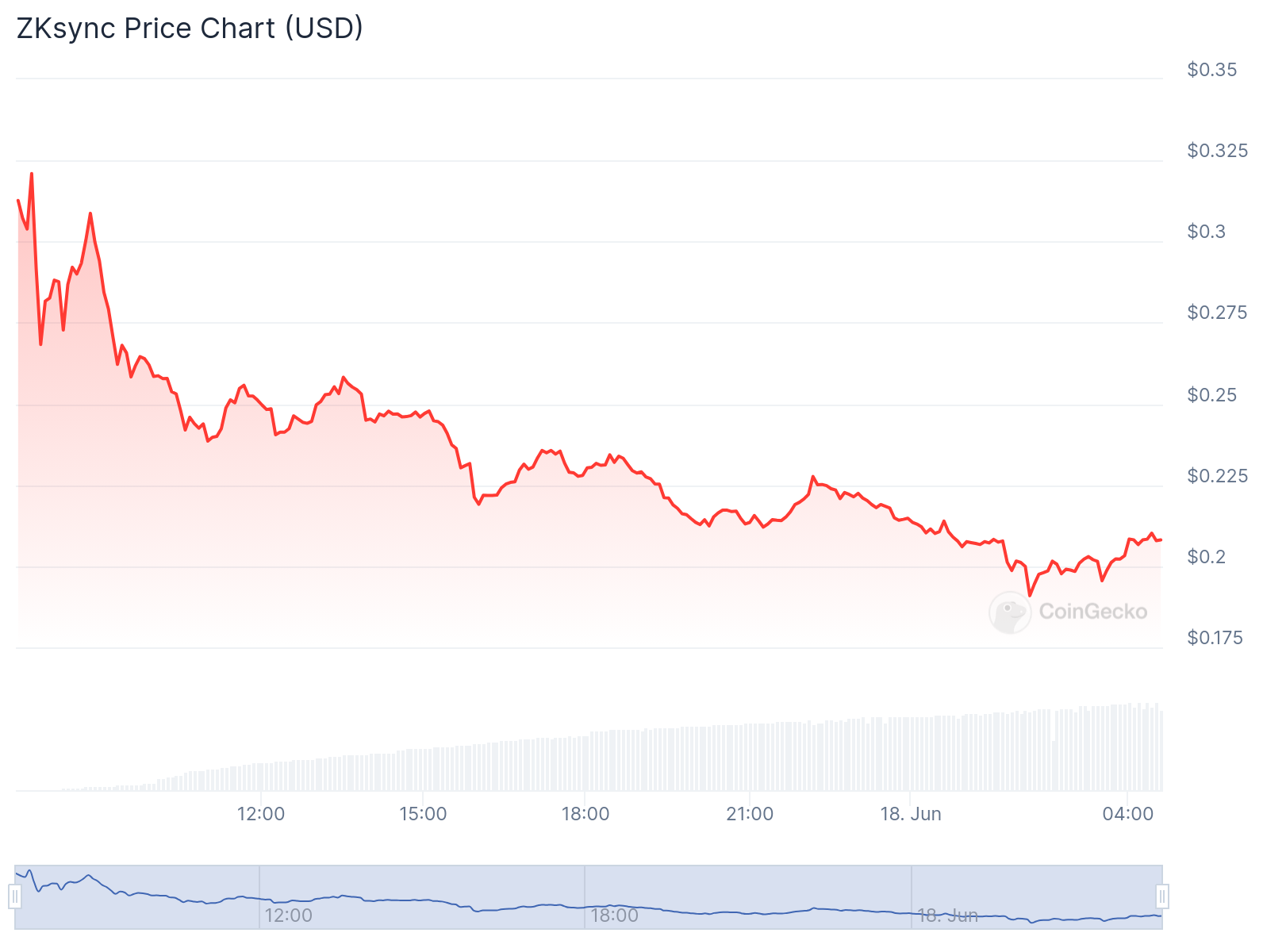This screenshot has height=952, width=1263.
Task: Click the 12:00 label on main x-axis
Action: [x=261, y=814]
